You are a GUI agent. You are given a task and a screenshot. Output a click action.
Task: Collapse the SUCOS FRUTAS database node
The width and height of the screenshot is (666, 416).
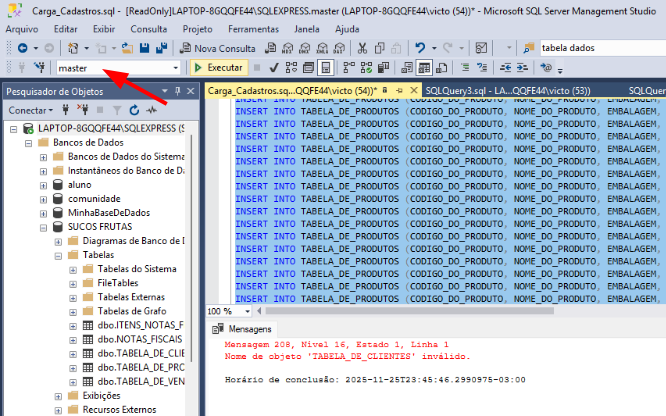(43, 228)
